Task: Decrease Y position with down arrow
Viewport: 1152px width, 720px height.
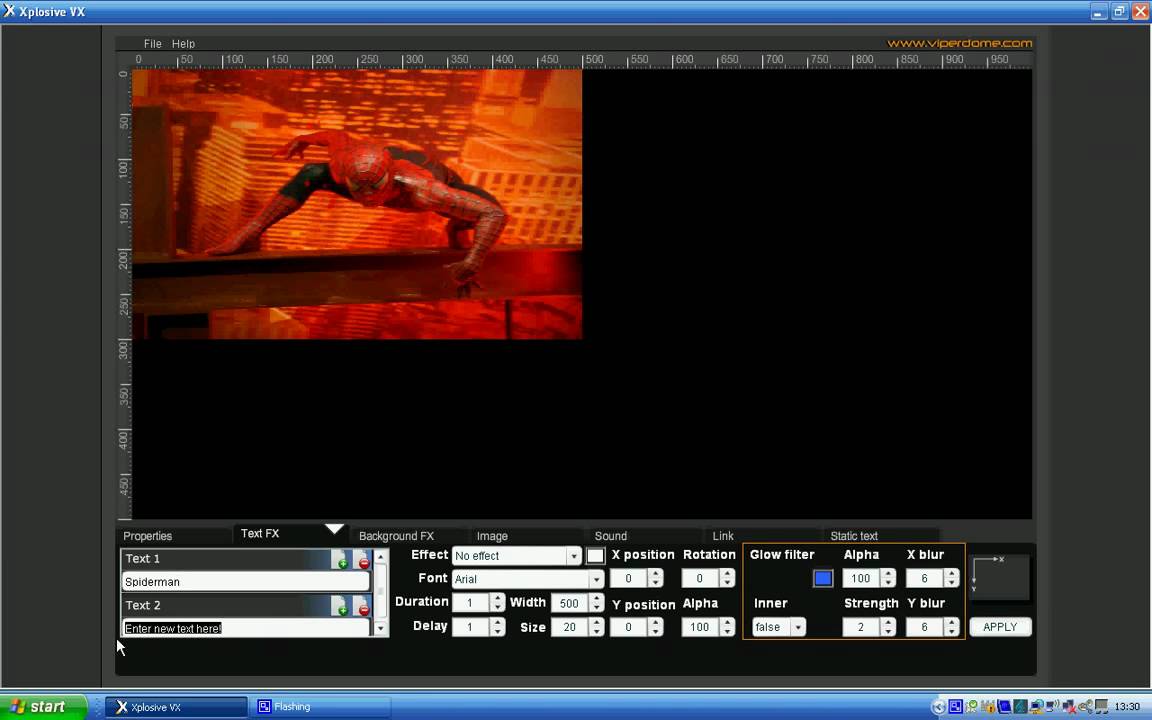Action: click(655, 631)
